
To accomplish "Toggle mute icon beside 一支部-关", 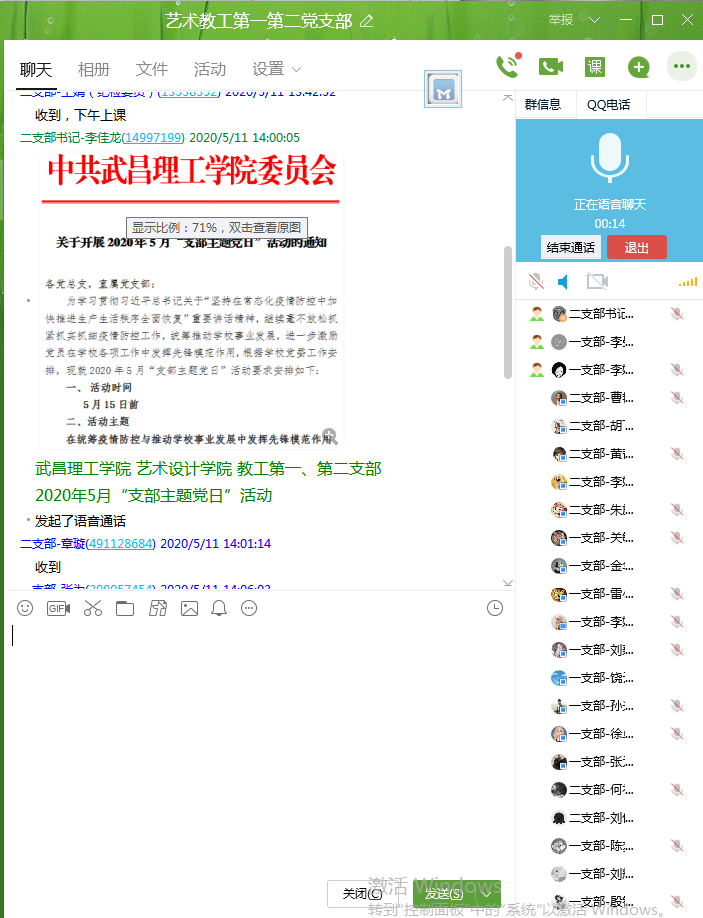I will [677, 537].
